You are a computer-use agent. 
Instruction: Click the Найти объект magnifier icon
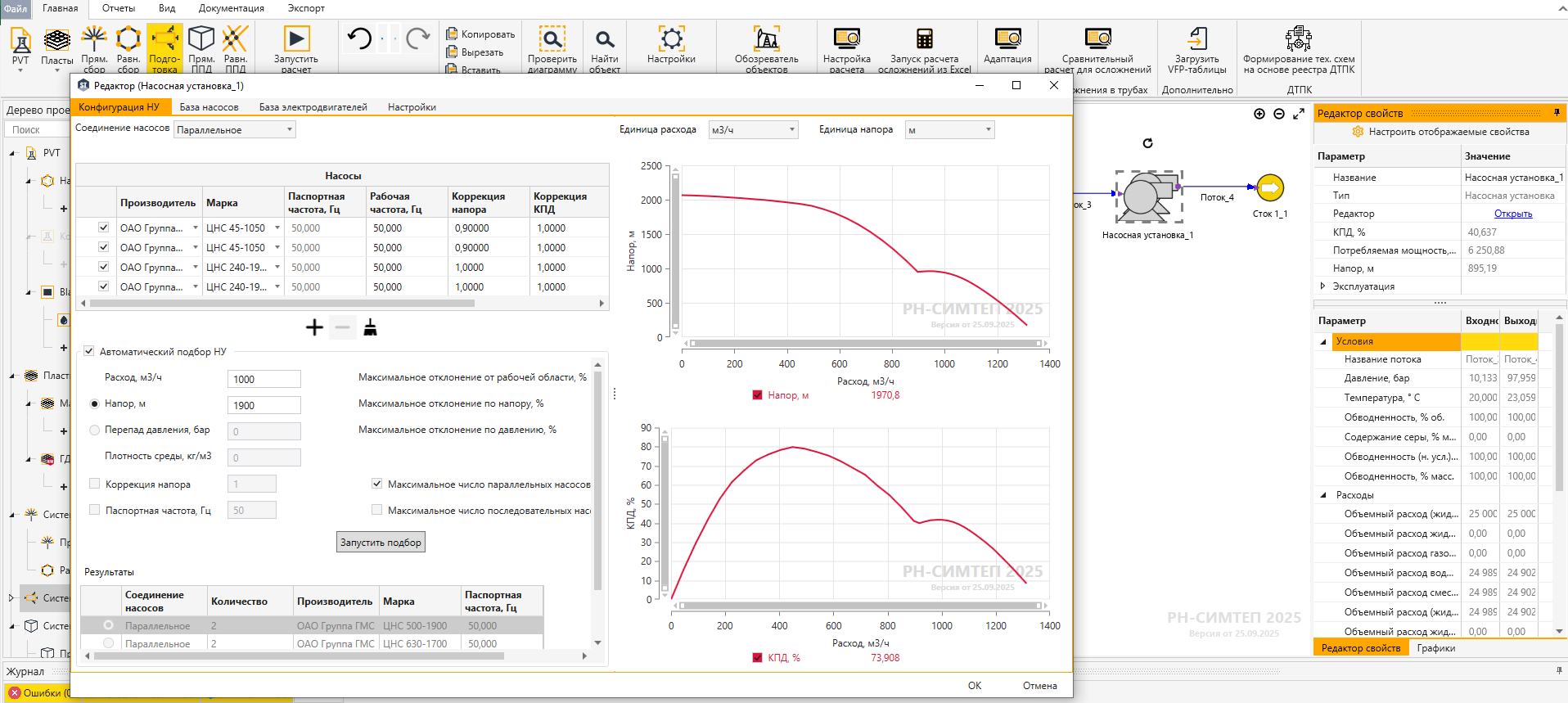[604, 39]
